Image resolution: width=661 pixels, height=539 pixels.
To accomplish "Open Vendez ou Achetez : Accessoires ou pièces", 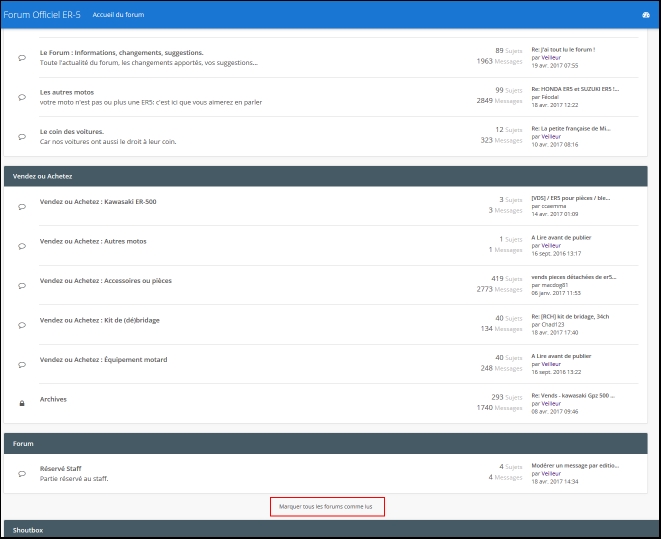I will (x=105, y=281).
